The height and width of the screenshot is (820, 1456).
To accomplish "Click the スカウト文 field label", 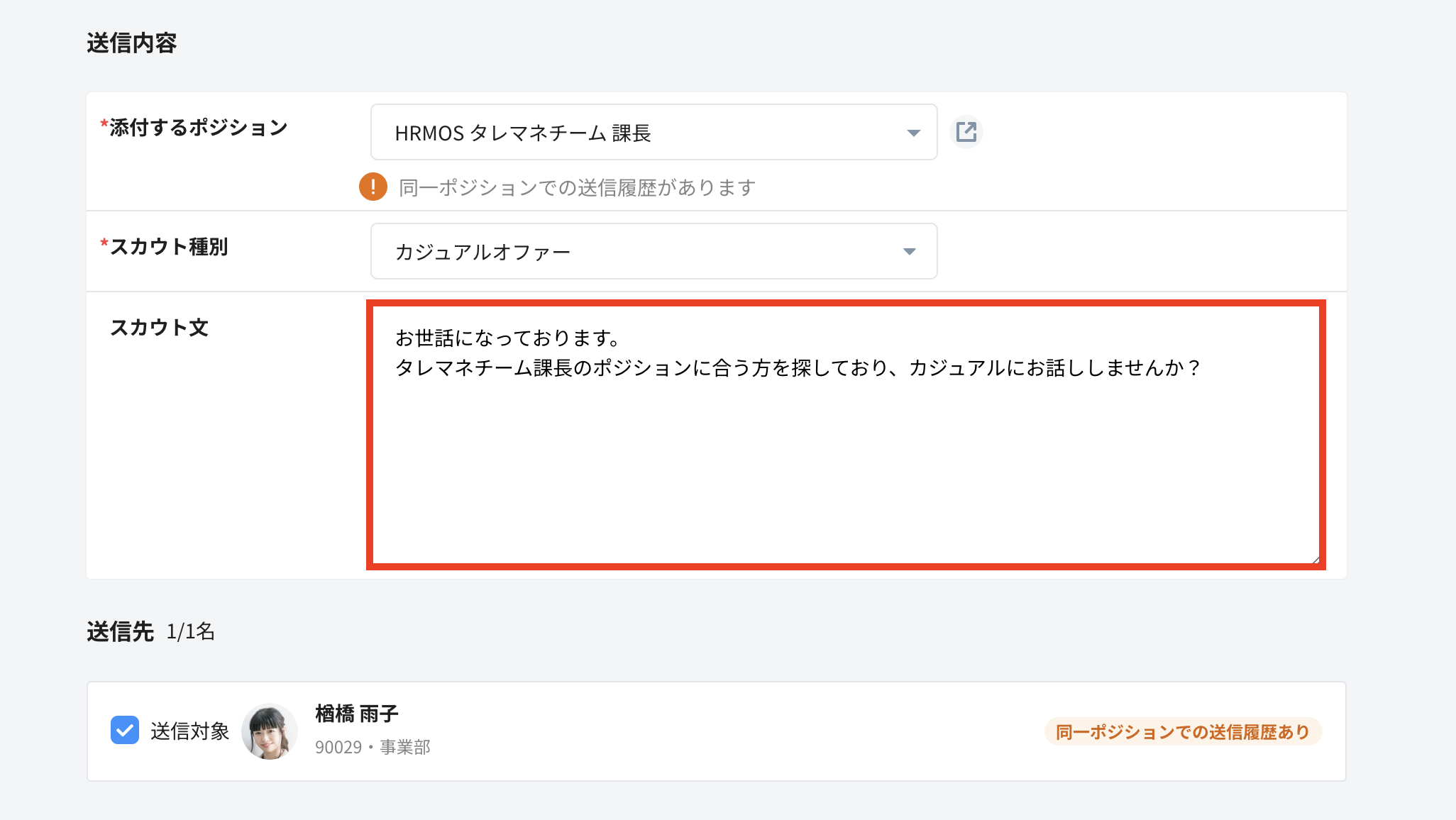I will click(x=160, y=328).
